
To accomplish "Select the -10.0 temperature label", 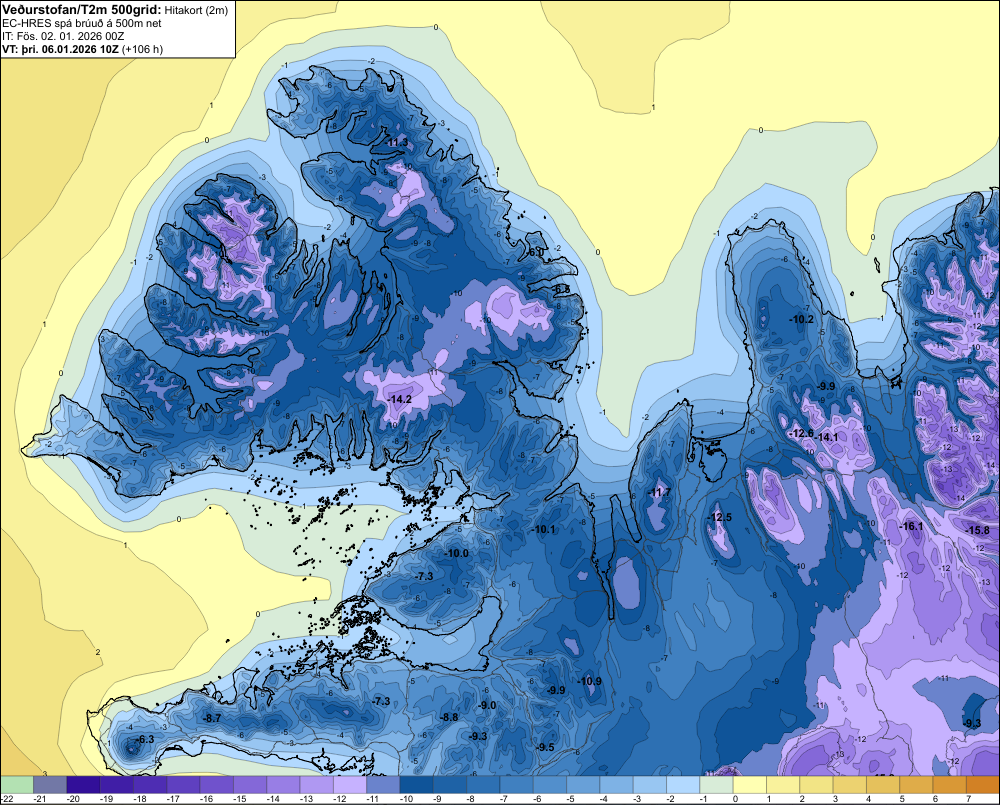I will click(457, 553).
